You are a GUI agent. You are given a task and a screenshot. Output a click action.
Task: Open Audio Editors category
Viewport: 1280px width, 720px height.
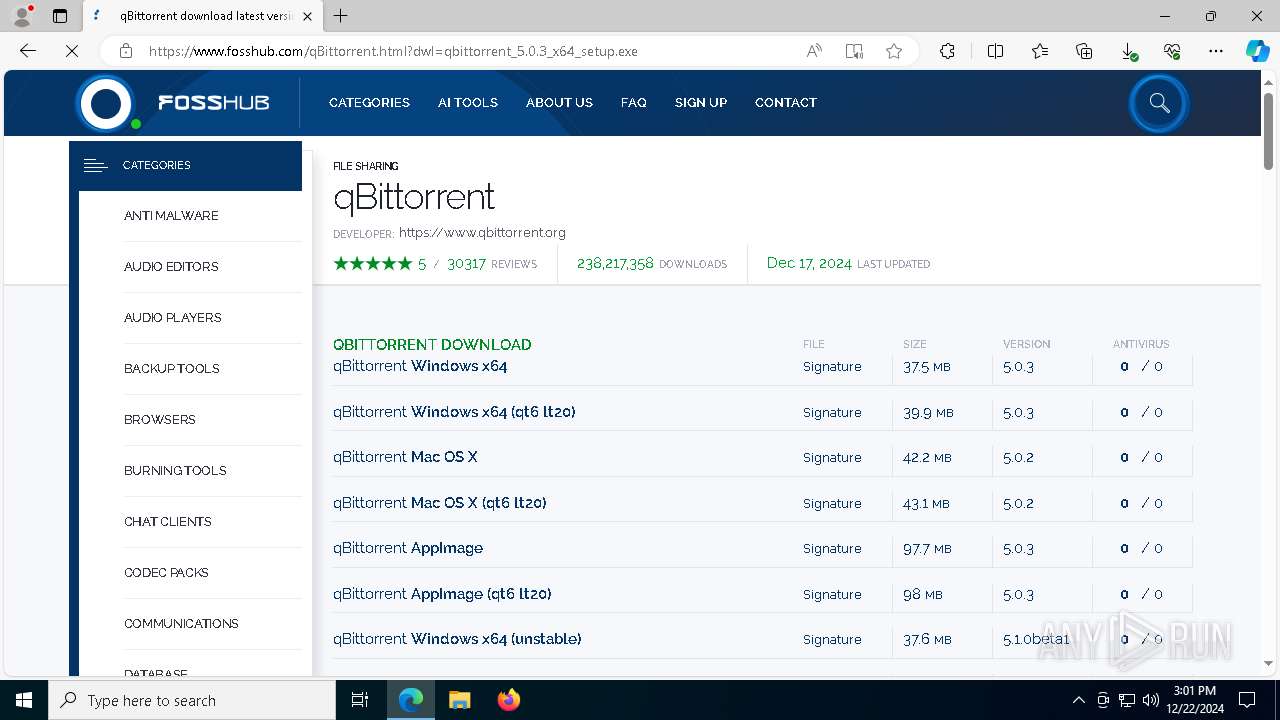coord(171,267)
